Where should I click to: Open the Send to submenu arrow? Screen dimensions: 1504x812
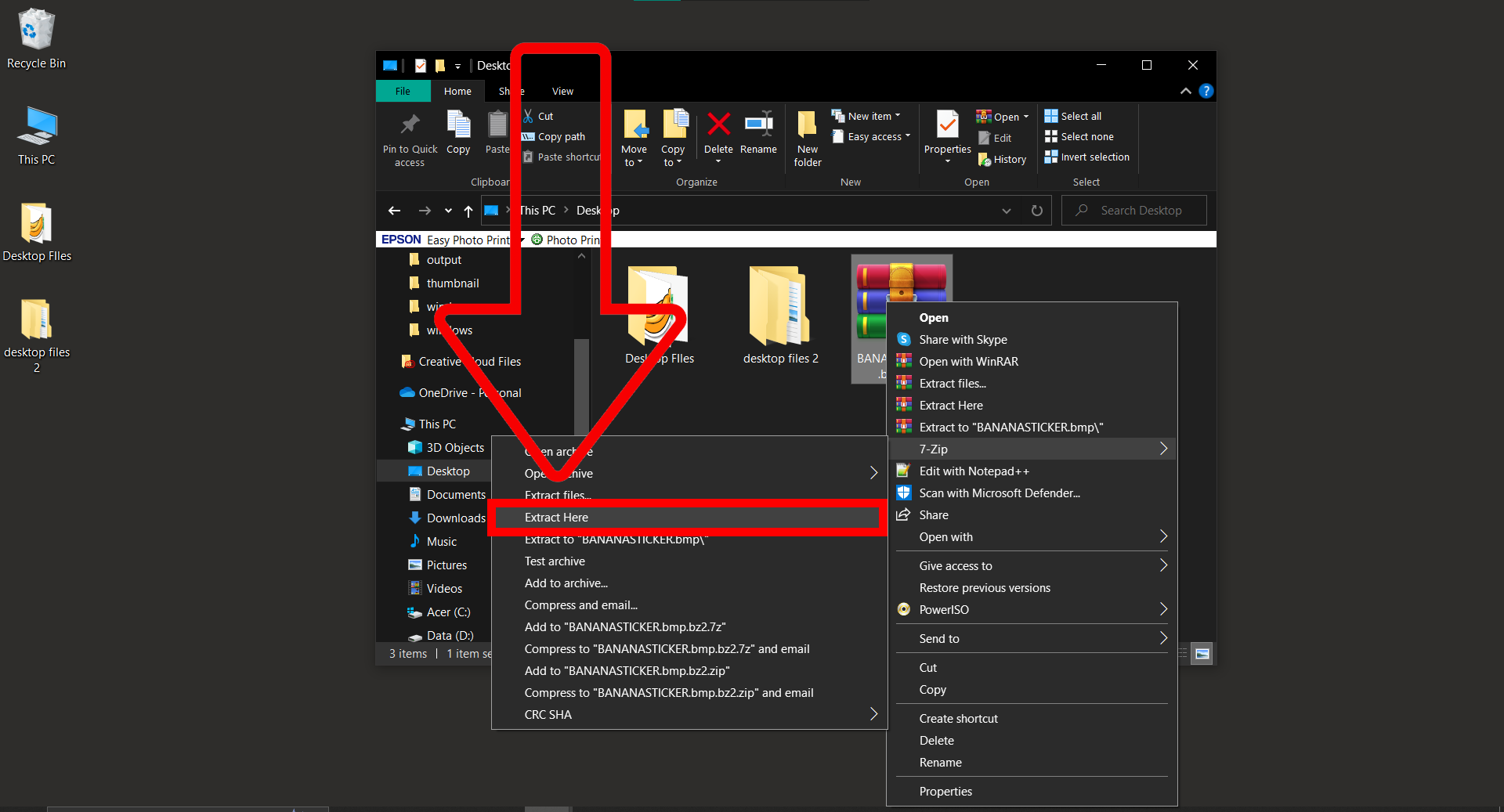[x=1162, y=638]
